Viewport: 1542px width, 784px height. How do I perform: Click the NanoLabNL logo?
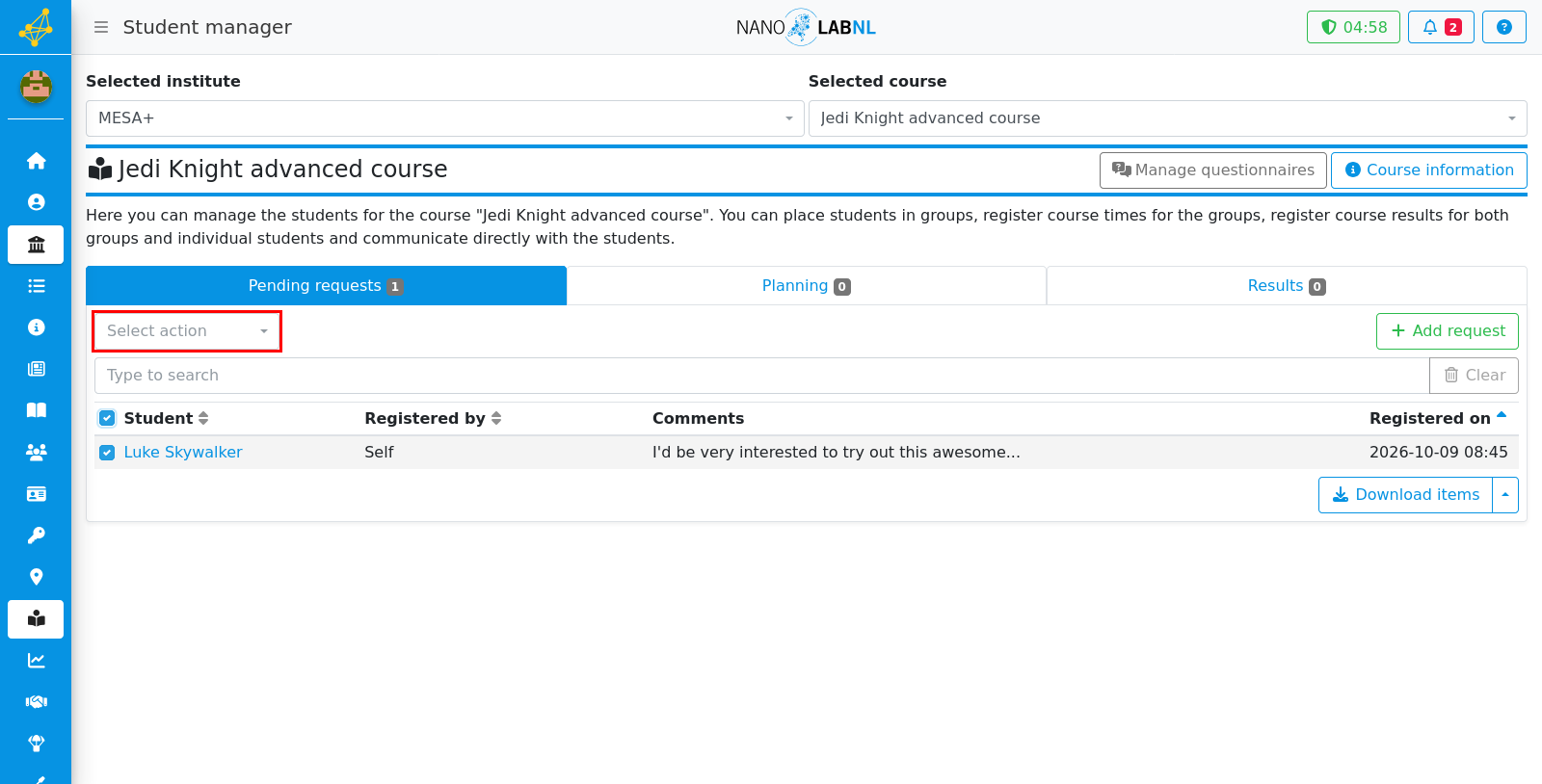click(806, 27)
